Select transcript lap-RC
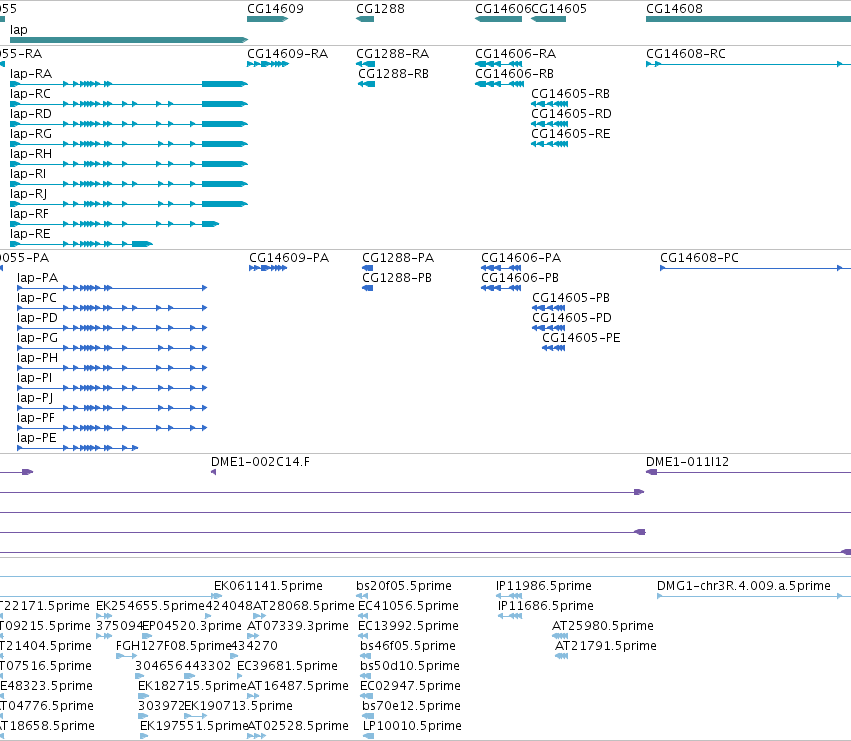This screenshot has width=851, height=741. point(129,104)
